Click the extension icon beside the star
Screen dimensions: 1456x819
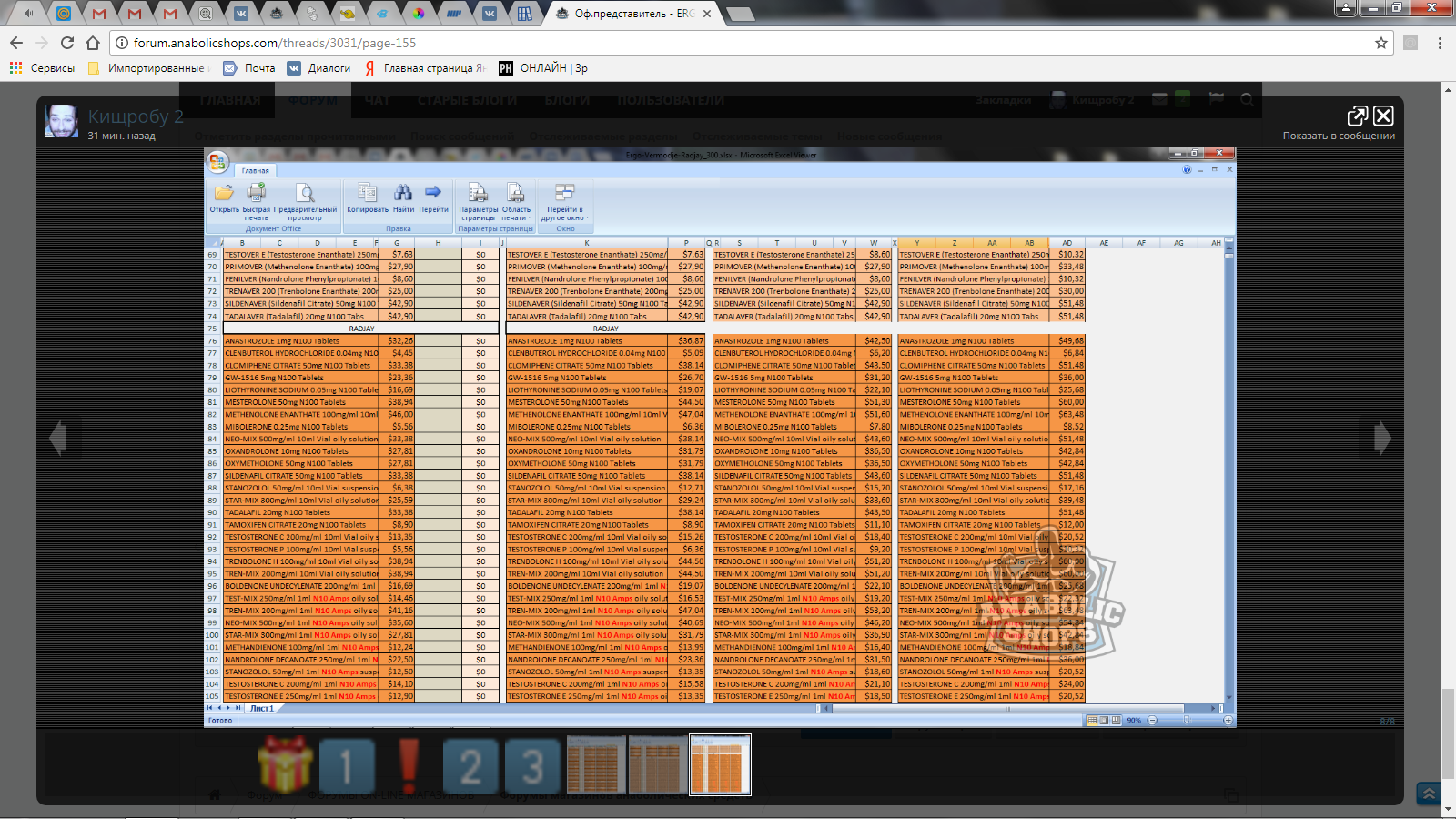[1410, 43]
